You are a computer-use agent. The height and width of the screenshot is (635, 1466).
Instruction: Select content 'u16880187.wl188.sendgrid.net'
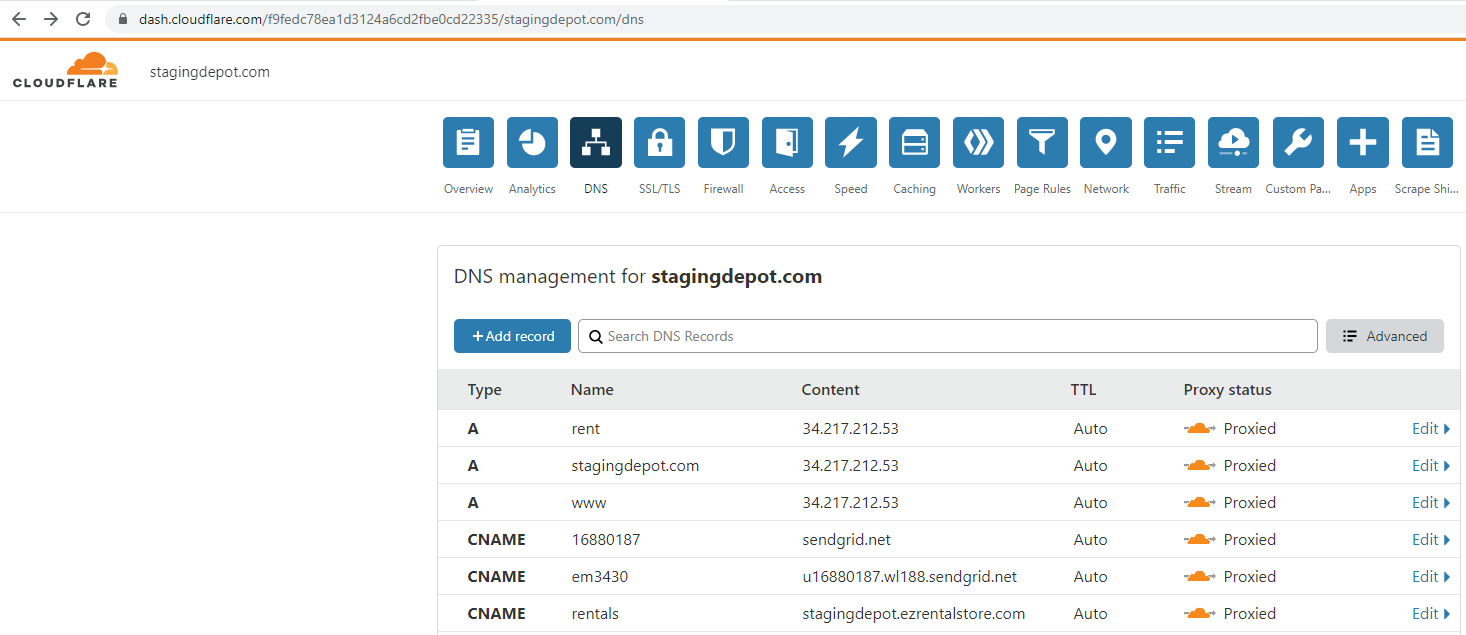(x=910, y=577)
